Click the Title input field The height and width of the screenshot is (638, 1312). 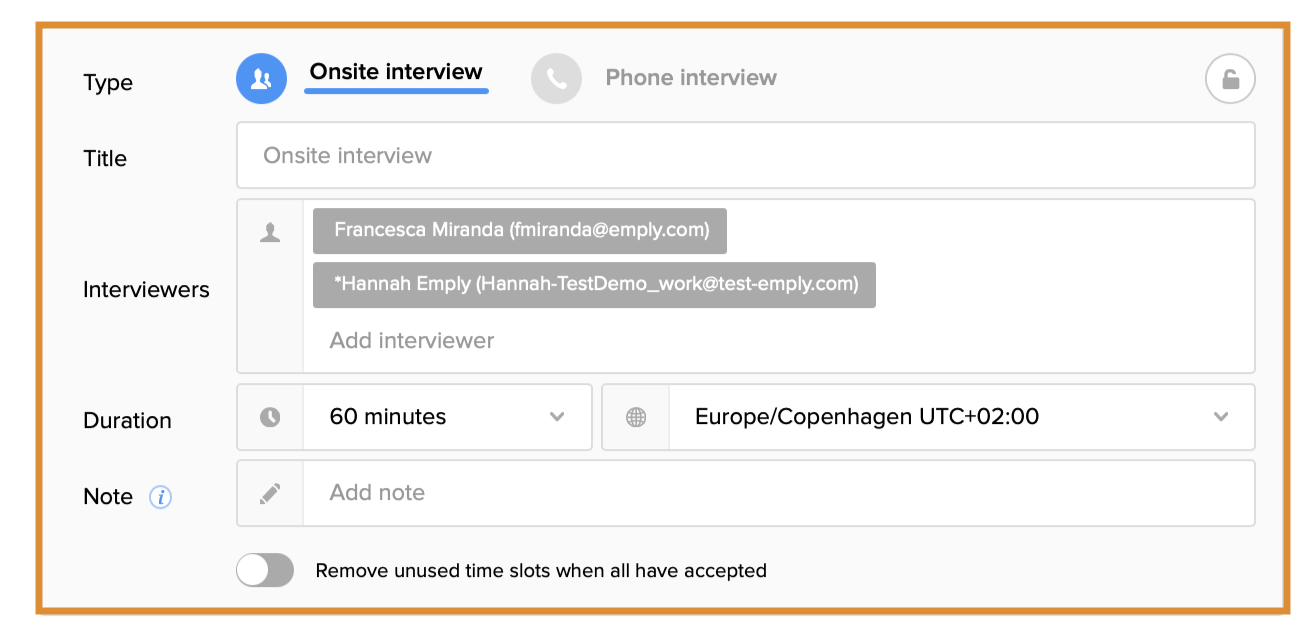click(745, 156)
